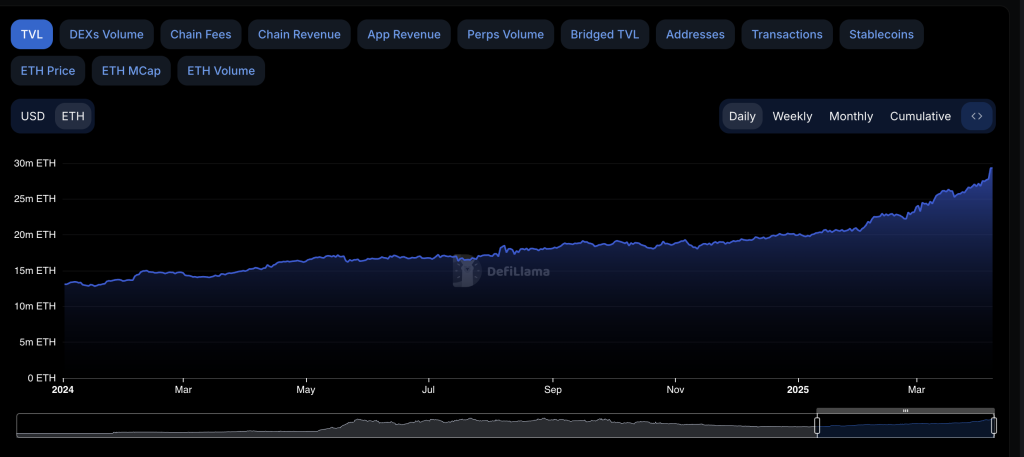Select ETH denomination toggle
The image size is (1024, 457).
point(73,116)
